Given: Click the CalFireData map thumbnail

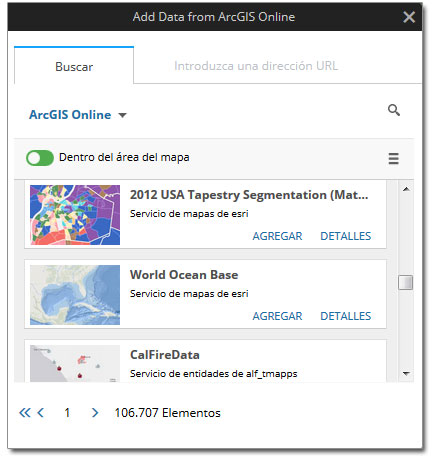Looking at the screenshot, I should [x=75, y=363].
